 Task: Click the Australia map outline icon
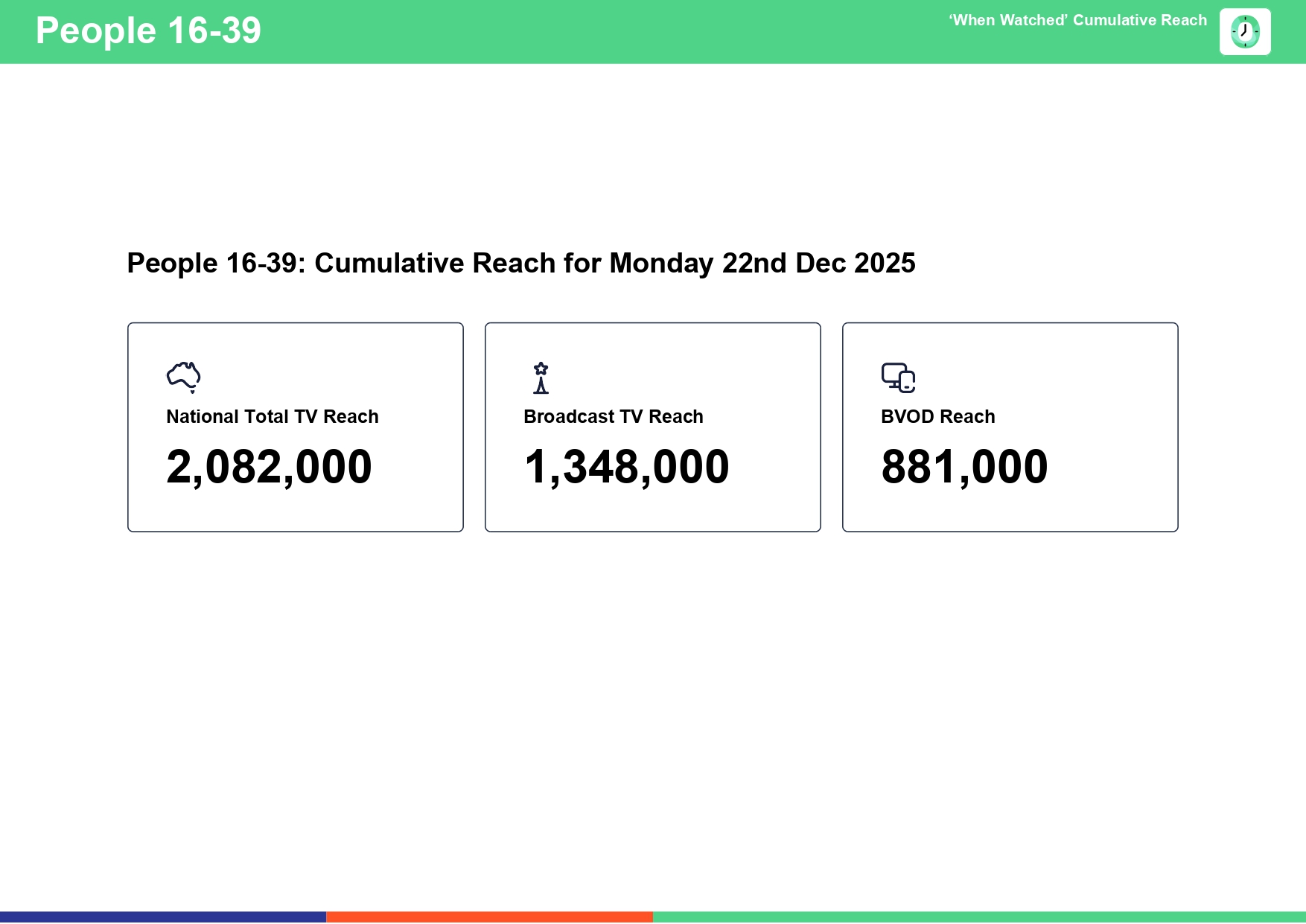[183, 377]
